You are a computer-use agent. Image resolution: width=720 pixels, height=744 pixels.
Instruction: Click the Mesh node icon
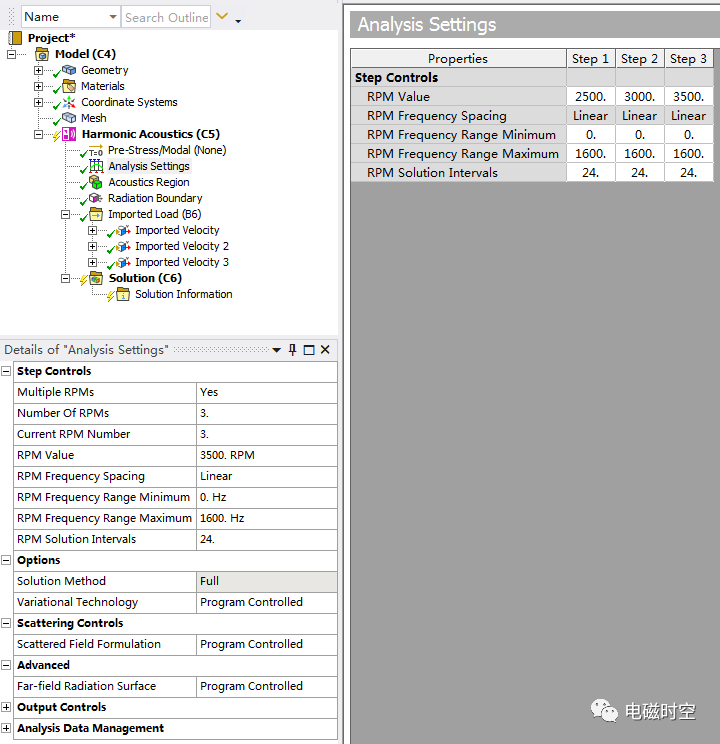pyautogui.click(x=69, y=118)
